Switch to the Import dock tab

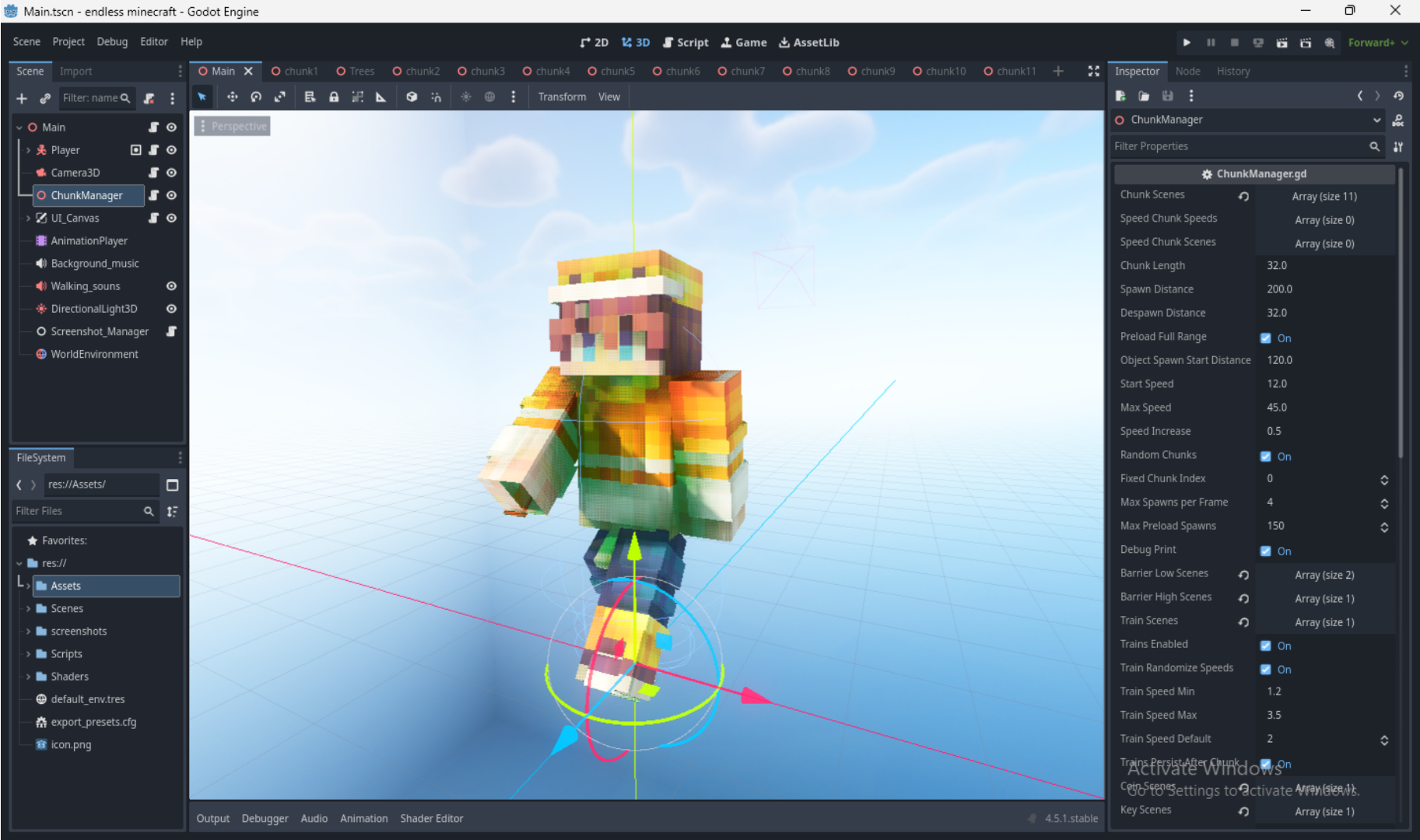tap(75, 71)
